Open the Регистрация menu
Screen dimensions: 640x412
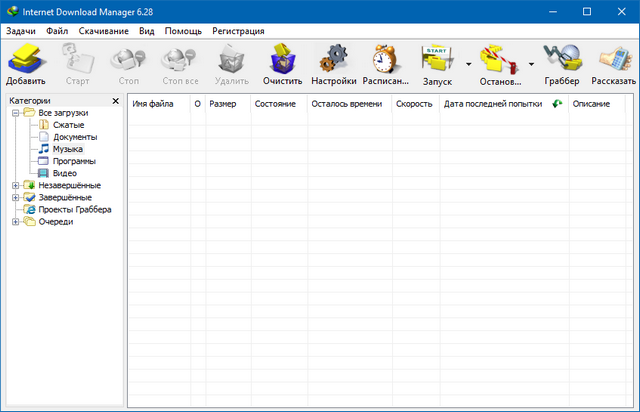click(x=237, y=31)
